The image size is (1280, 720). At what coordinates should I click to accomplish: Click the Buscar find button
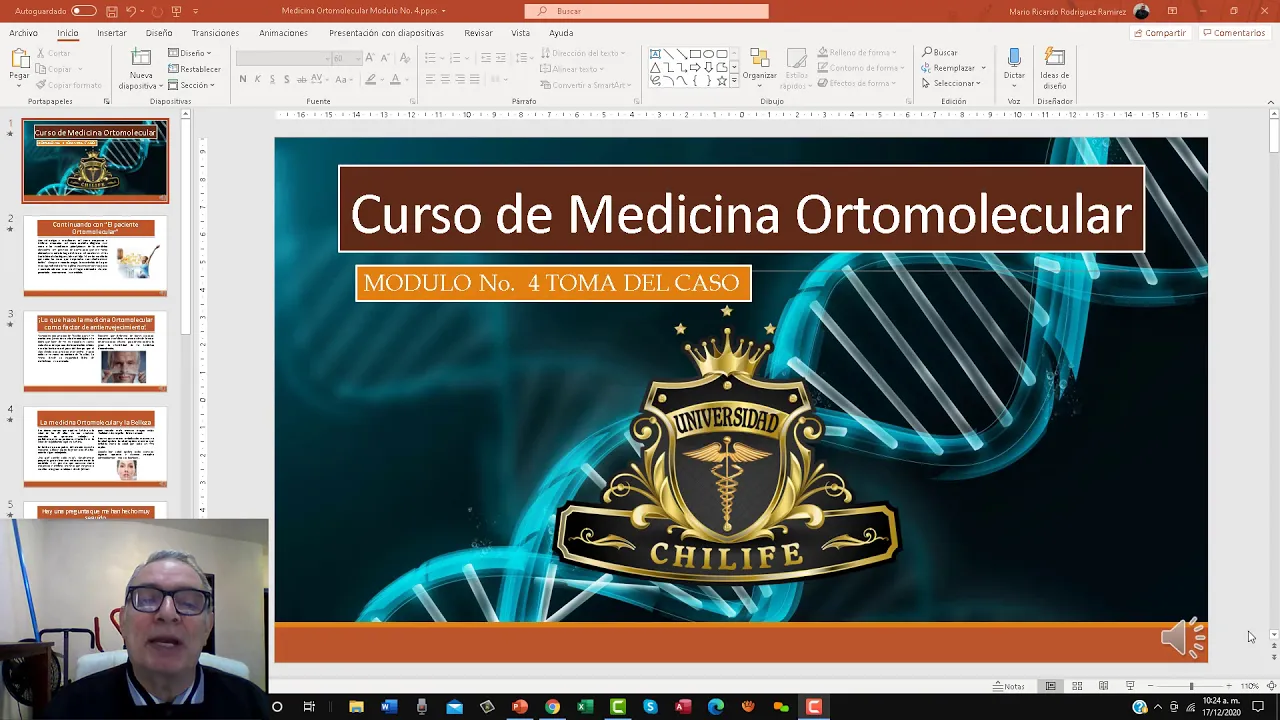[940, 53]
